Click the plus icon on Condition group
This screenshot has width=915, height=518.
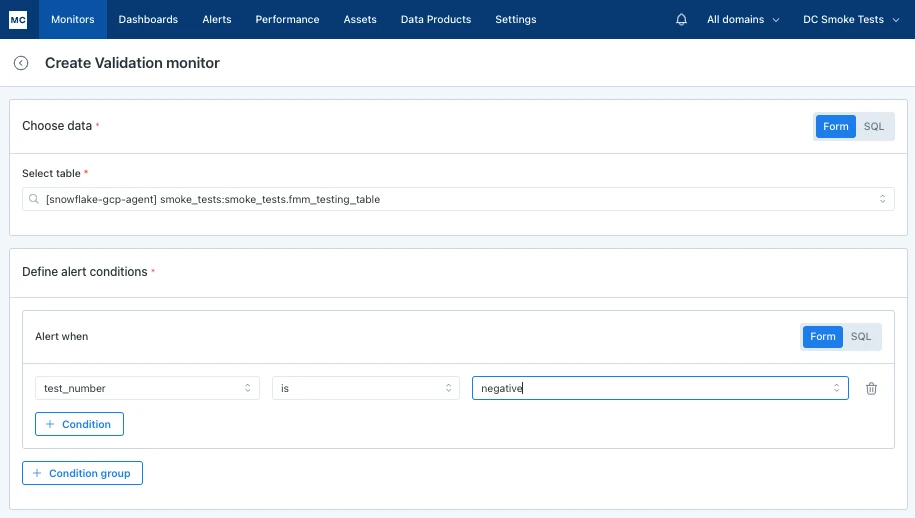pyautogui.click(x=37, y=473)
